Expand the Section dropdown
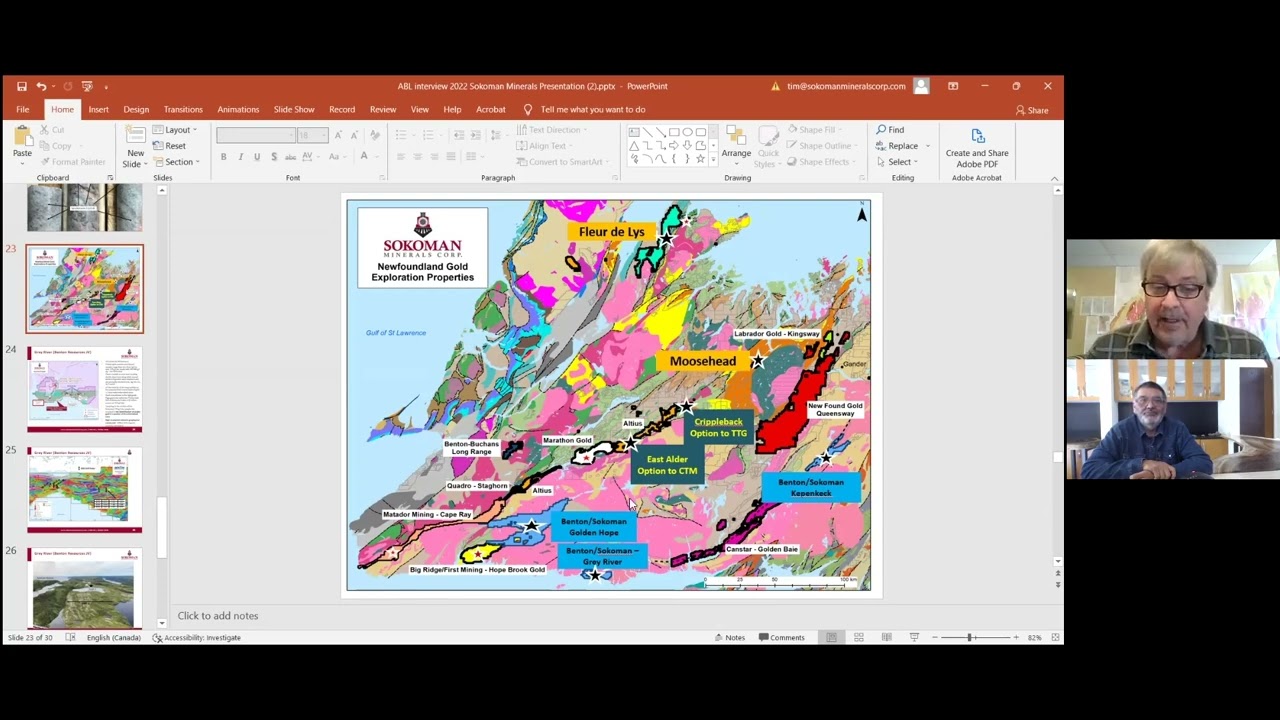The width and height of the screenshot is (1280, 720). click(176, 162)
